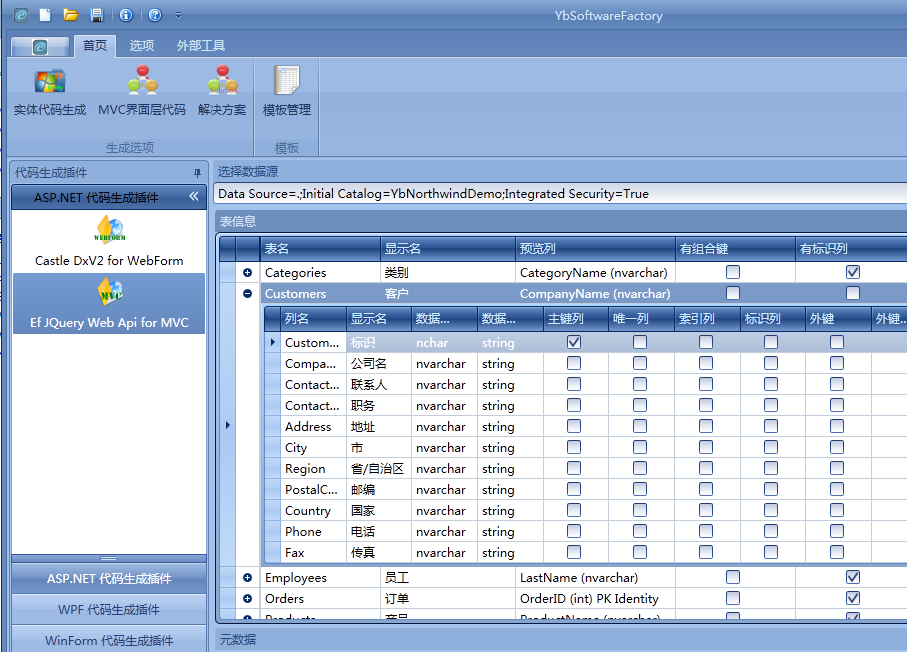Select the 订单 display name cell

pos(448,598)
